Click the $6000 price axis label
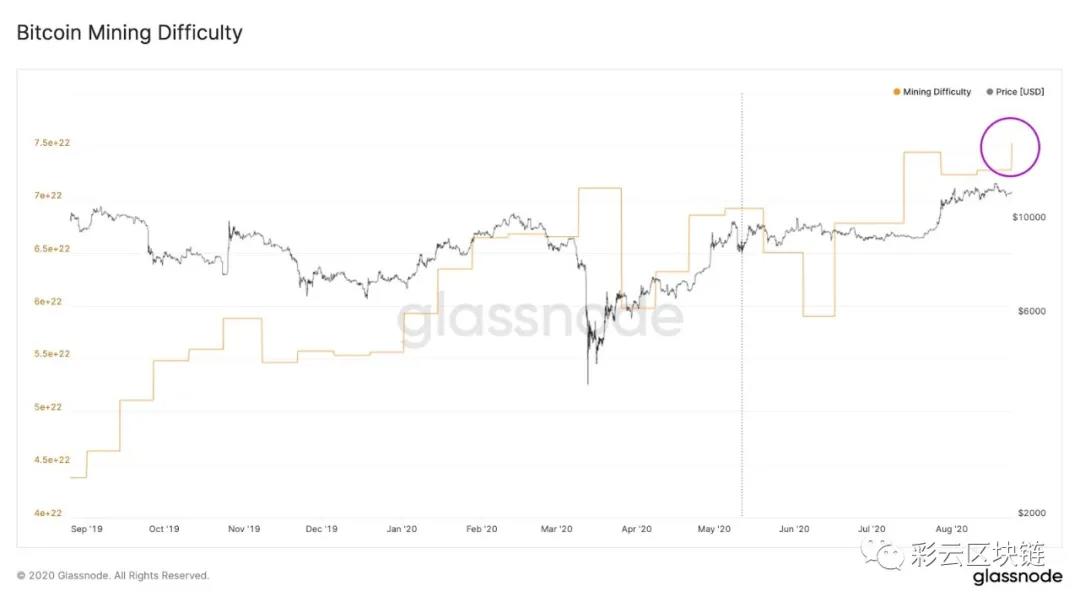Screen dimensions: 1080x602 pos(1027,311)
